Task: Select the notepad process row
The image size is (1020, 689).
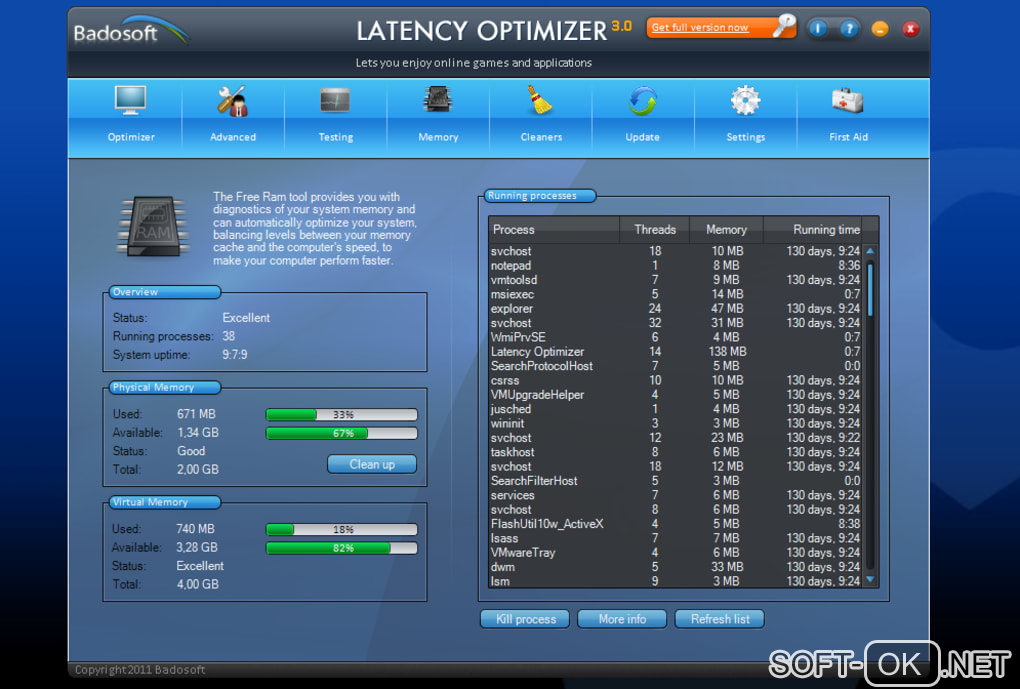Action: coord(675,265)
